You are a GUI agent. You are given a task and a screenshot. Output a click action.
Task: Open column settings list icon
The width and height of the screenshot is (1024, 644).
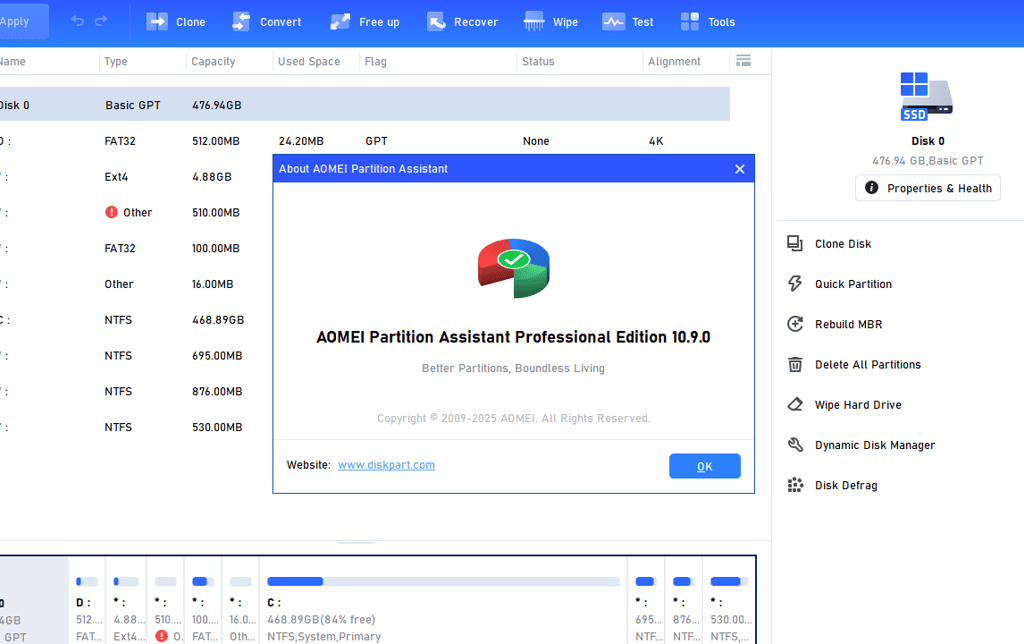743,61
